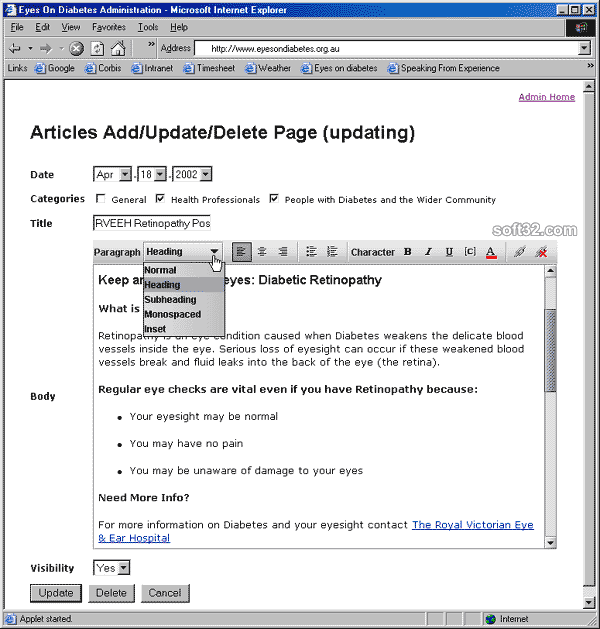
Task: Click the insert hyperlink icon
Action: coord(520,252)
